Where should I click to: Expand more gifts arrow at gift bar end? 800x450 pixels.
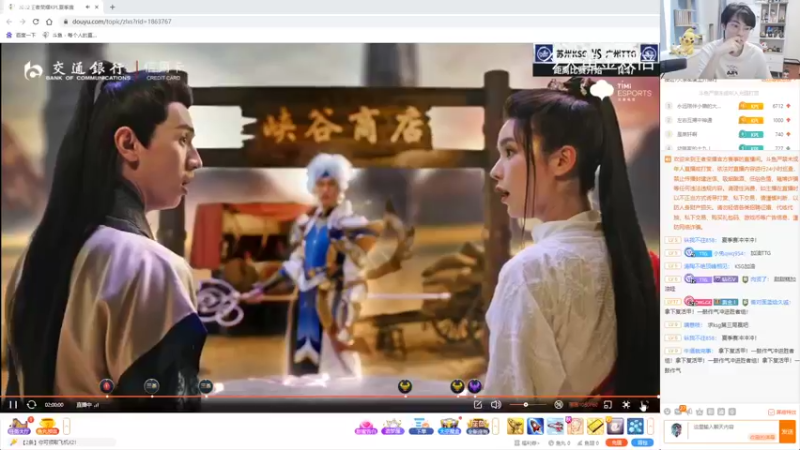651,426
